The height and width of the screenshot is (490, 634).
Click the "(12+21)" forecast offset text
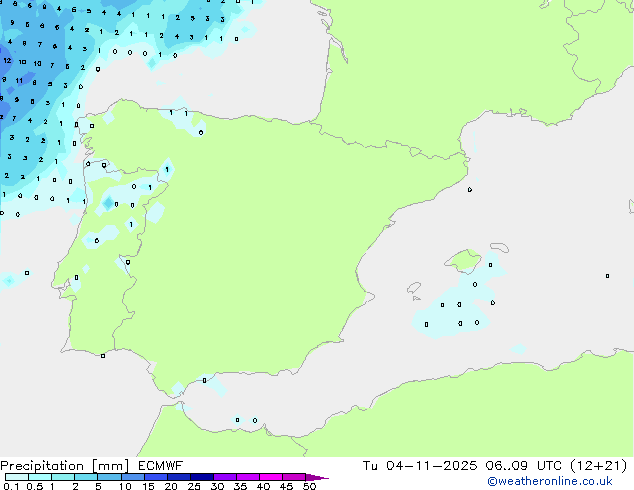coord(598,466)
